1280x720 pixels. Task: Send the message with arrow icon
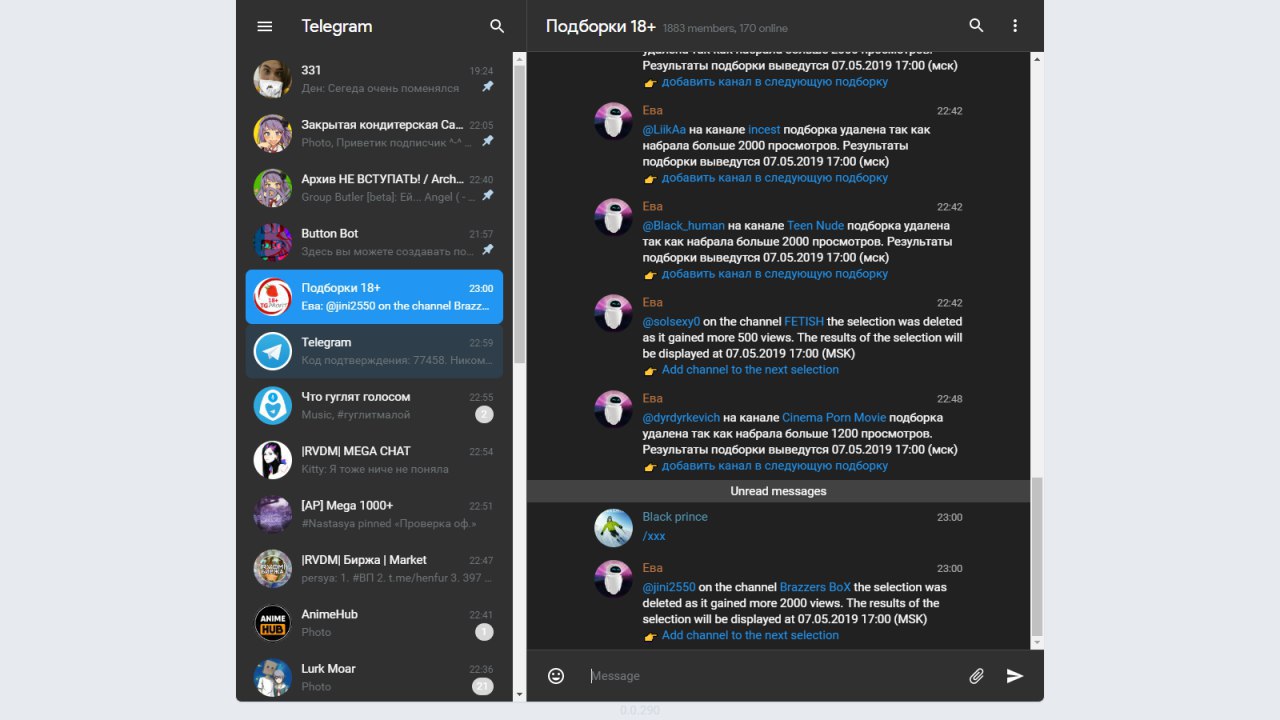point(1015,676)
